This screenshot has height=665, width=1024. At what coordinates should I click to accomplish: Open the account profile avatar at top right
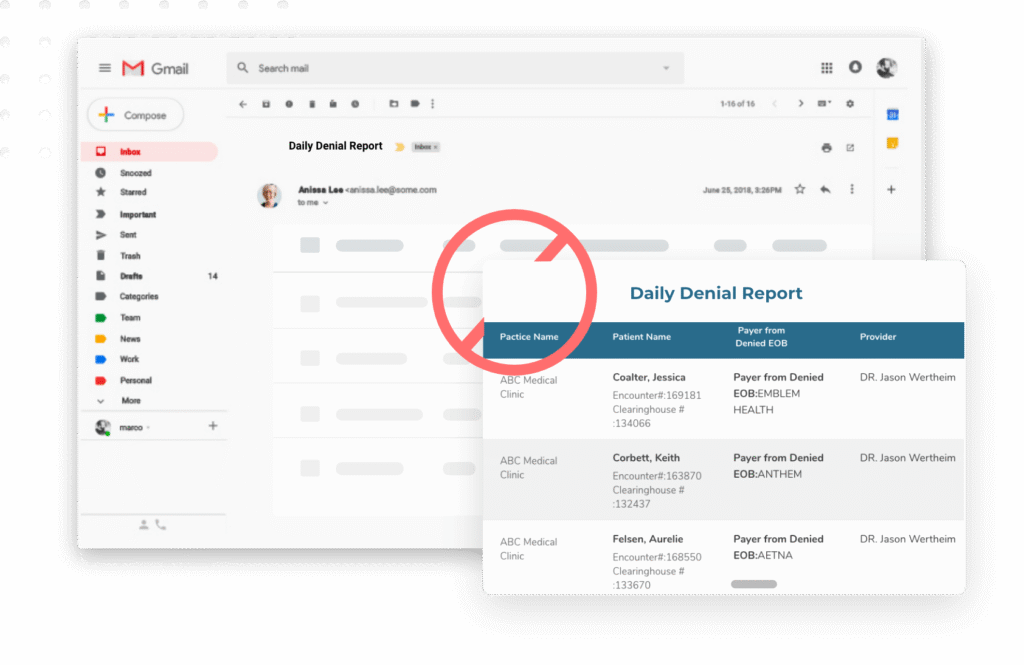(x=886, y=67)
